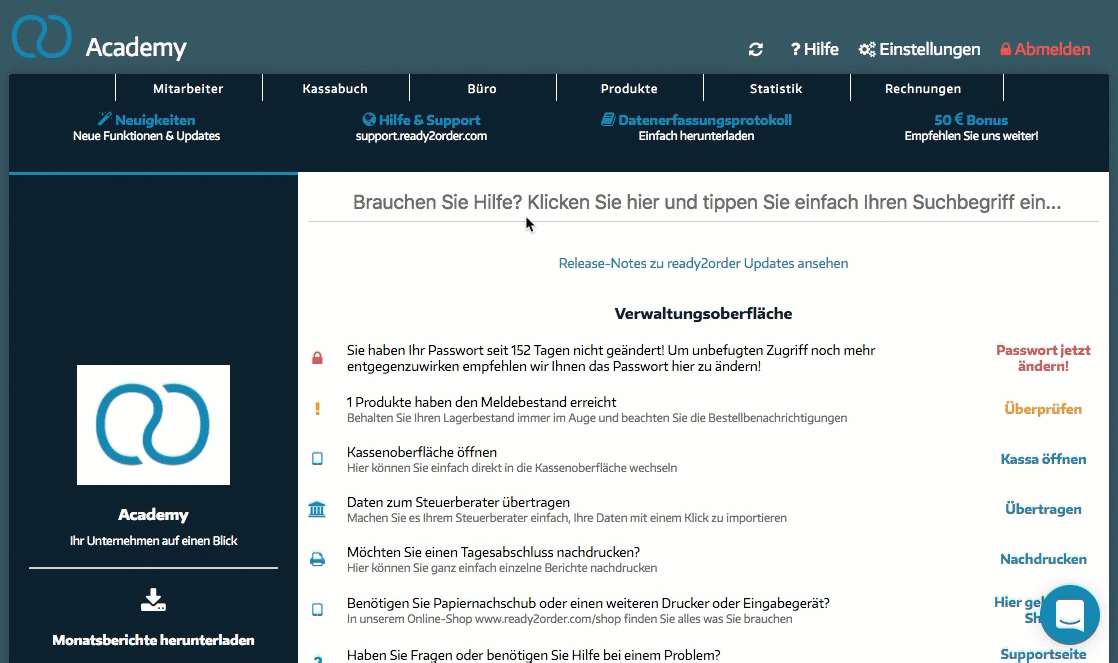Viewport: 1118px width, 663px height.
Task: Click the text 'Daten zum Steuerberater übertragen'
Action: (x=458, y=502)
